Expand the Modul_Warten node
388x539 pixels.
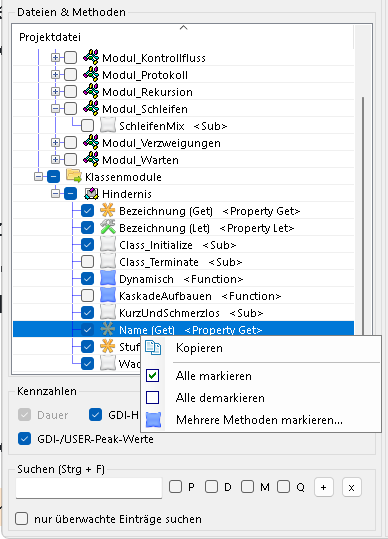click(55, 160)
